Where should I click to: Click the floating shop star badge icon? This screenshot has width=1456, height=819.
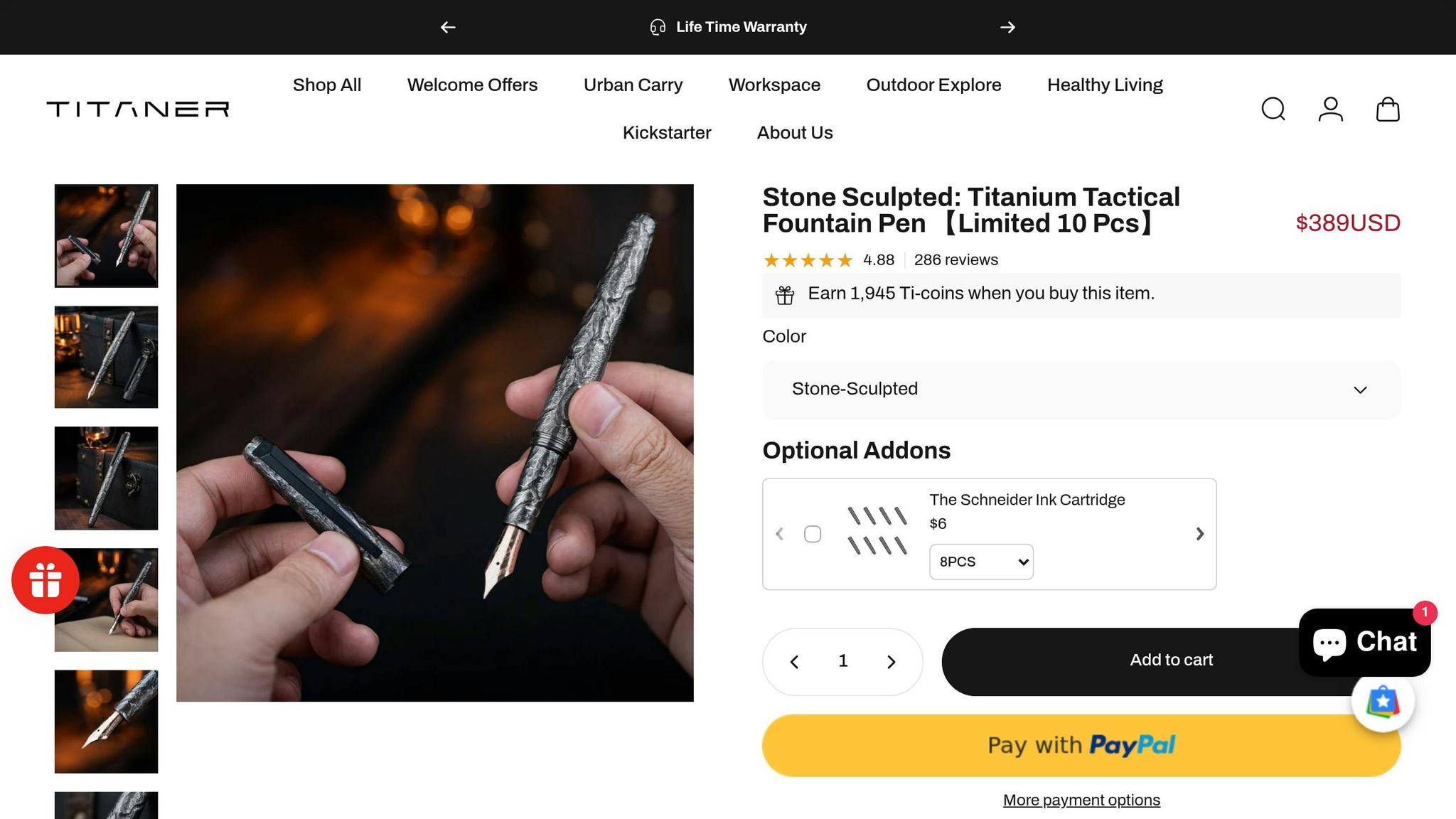pos(1383,702)
